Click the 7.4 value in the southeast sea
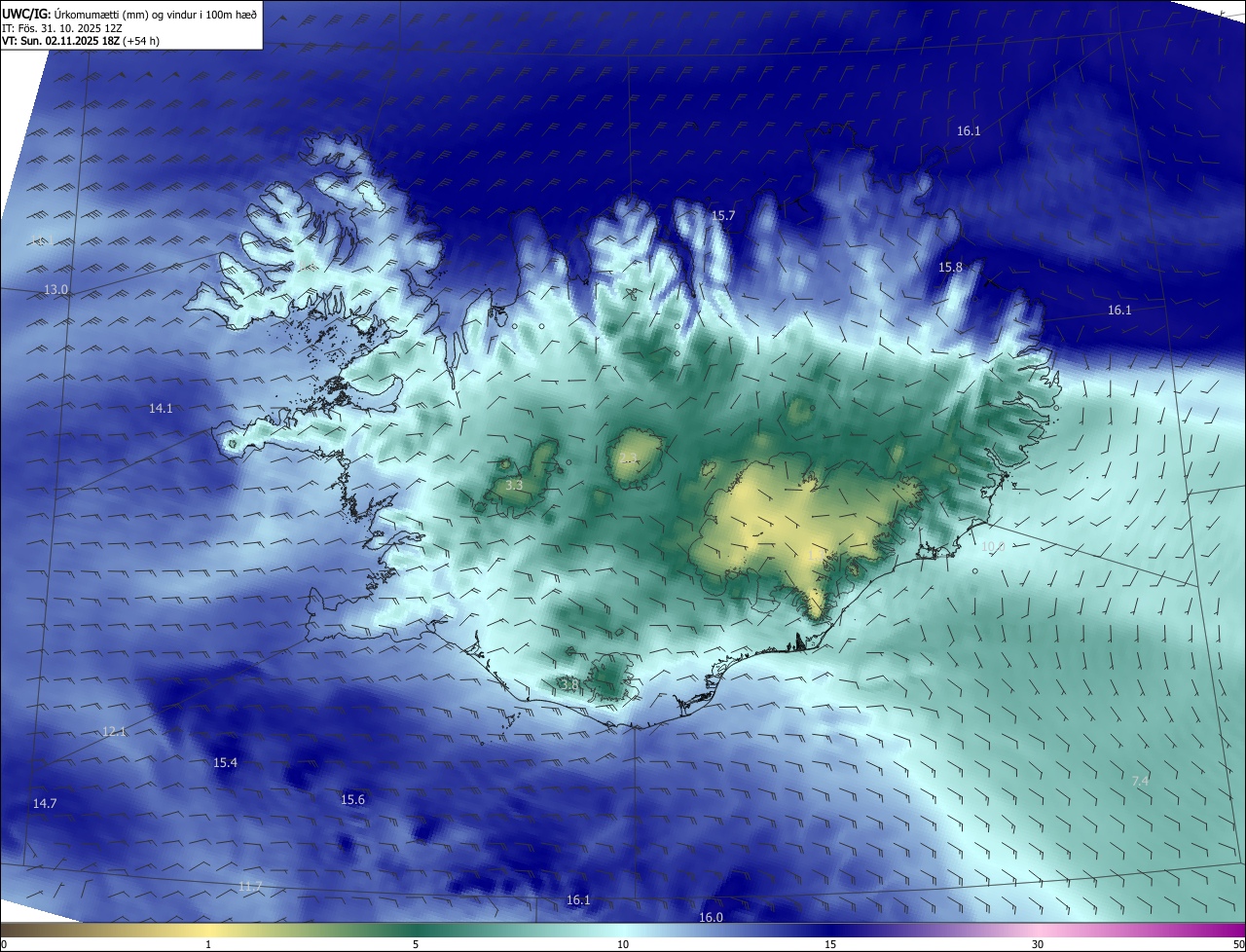The height and width of the screenshot is (952, 1246). [1140, 781]
